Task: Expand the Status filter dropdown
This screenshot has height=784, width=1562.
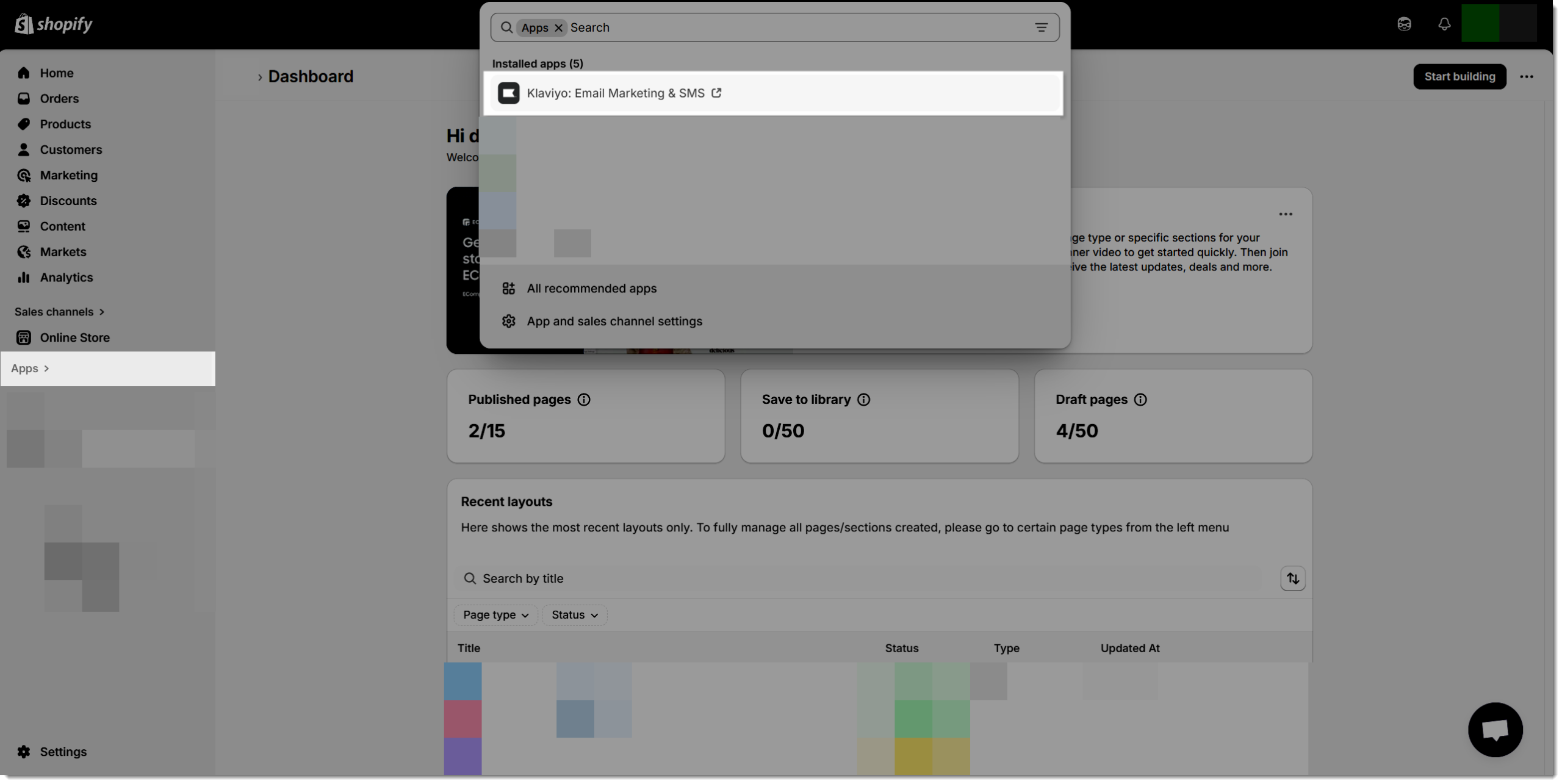Action: pos(574,615)
